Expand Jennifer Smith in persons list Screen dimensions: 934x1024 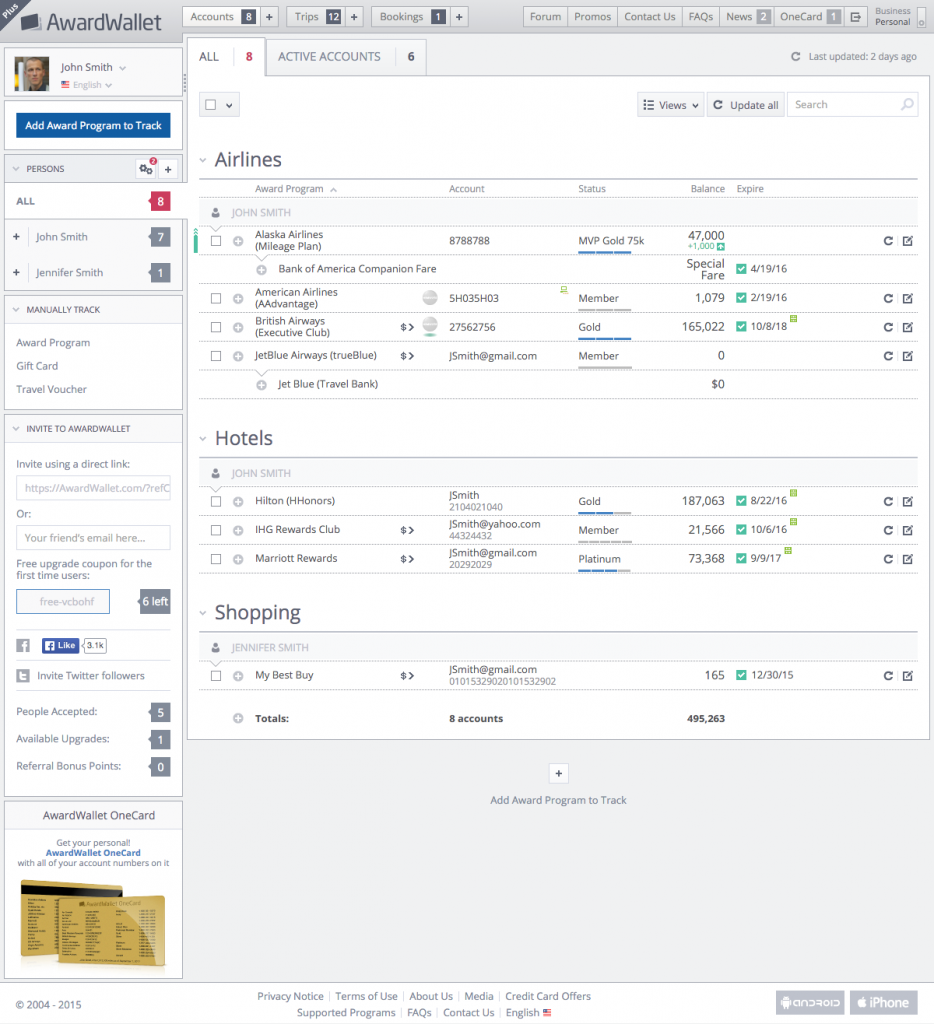click(16, 272)
